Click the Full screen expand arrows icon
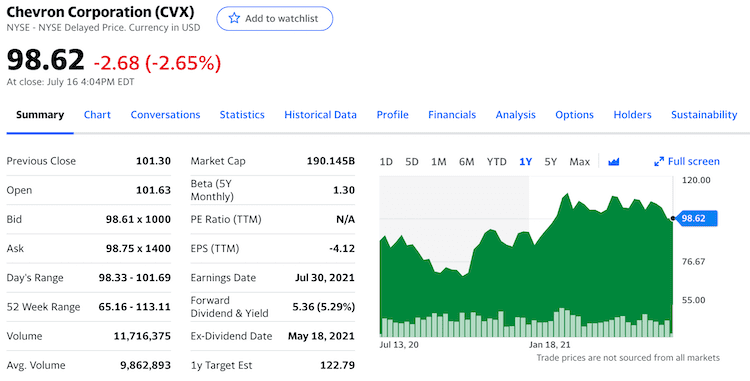The height and width of the screenshot is (381, 750). (659, 162)
